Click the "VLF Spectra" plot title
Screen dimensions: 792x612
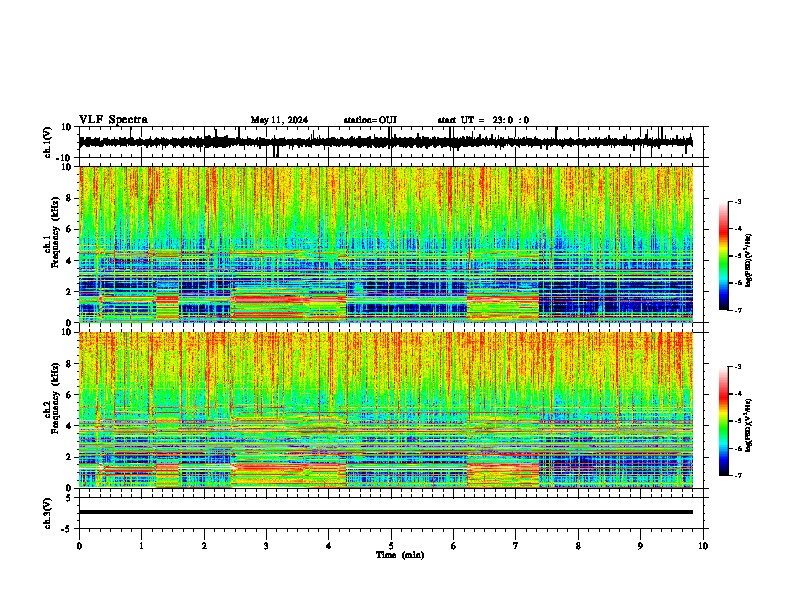113,120
